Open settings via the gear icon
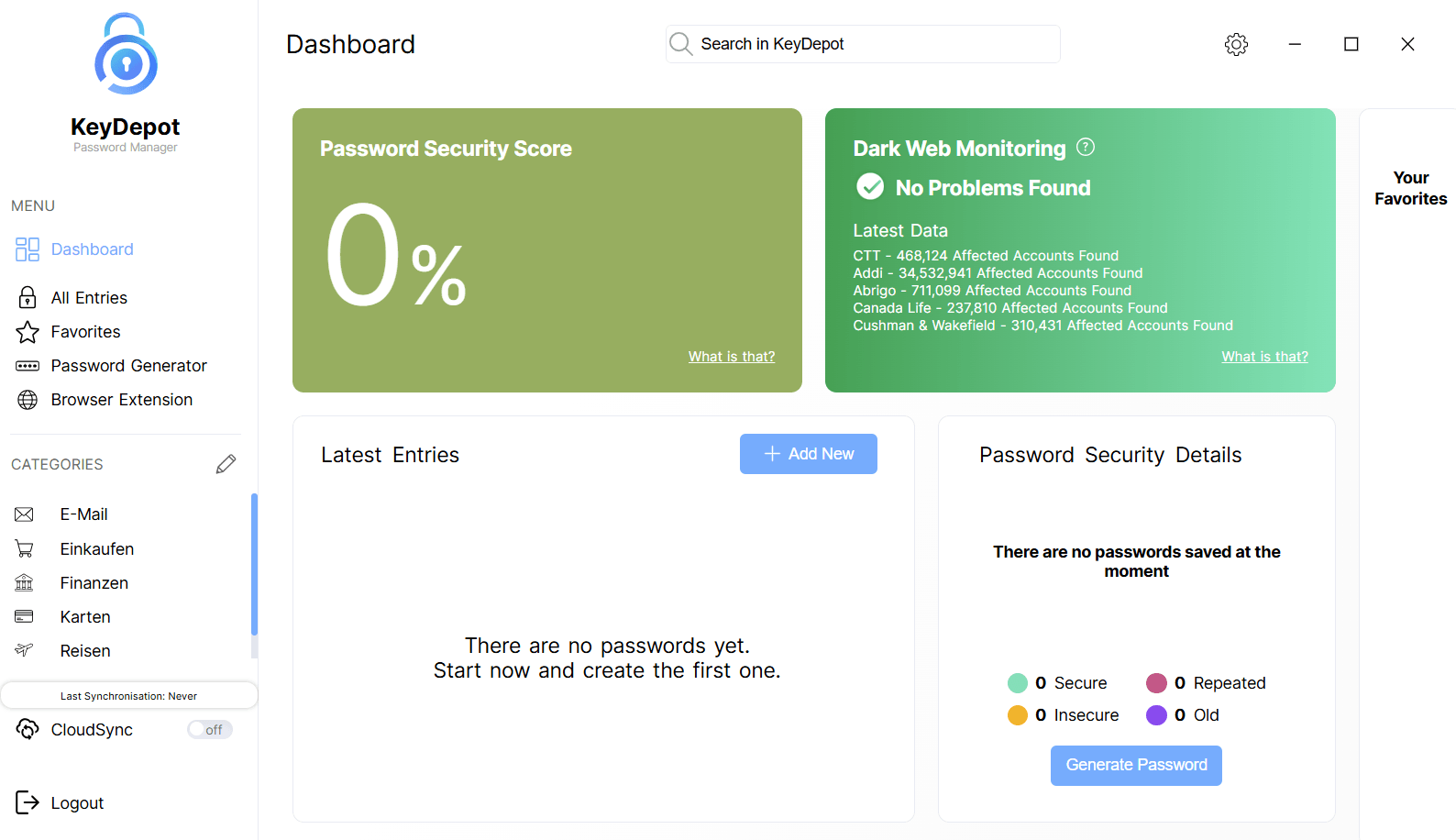Screen dimensions: 1456x840 click(x=1236, y=44)
